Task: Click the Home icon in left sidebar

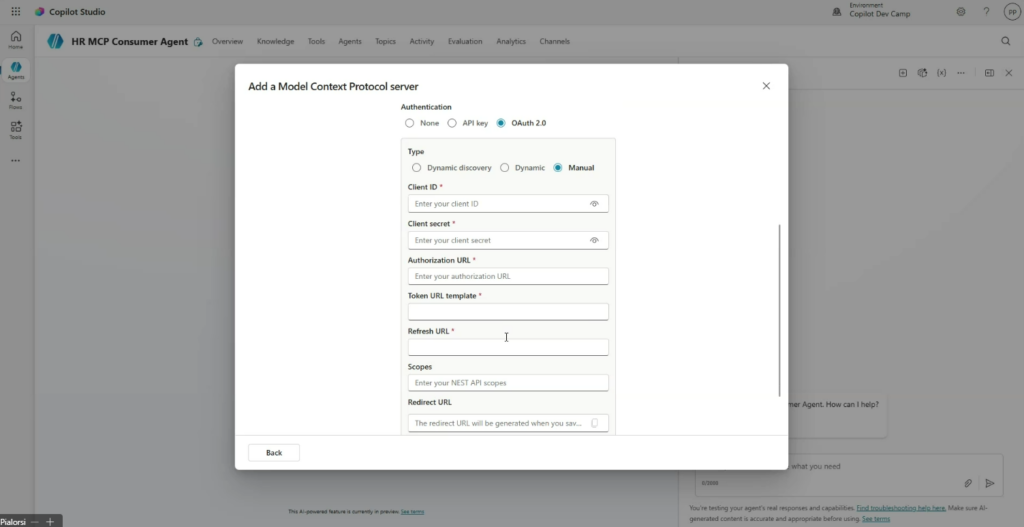Action: point(16,39)
